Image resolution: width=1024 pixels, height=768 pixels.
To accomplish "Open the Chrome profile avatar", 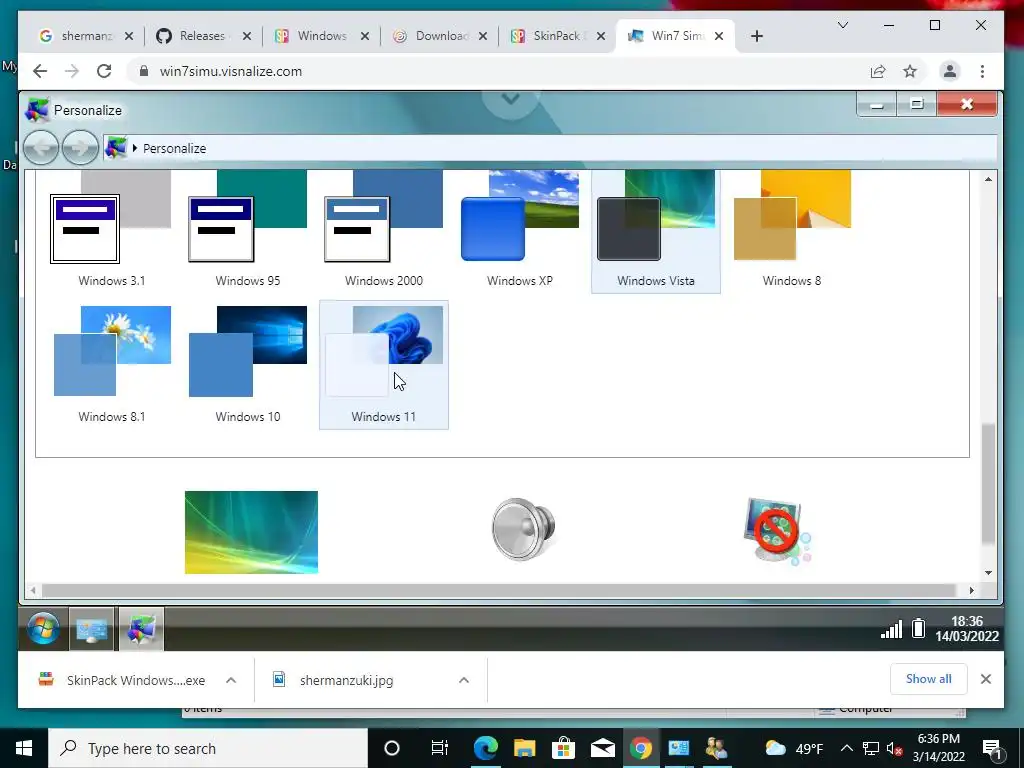I will coord(950,71).
